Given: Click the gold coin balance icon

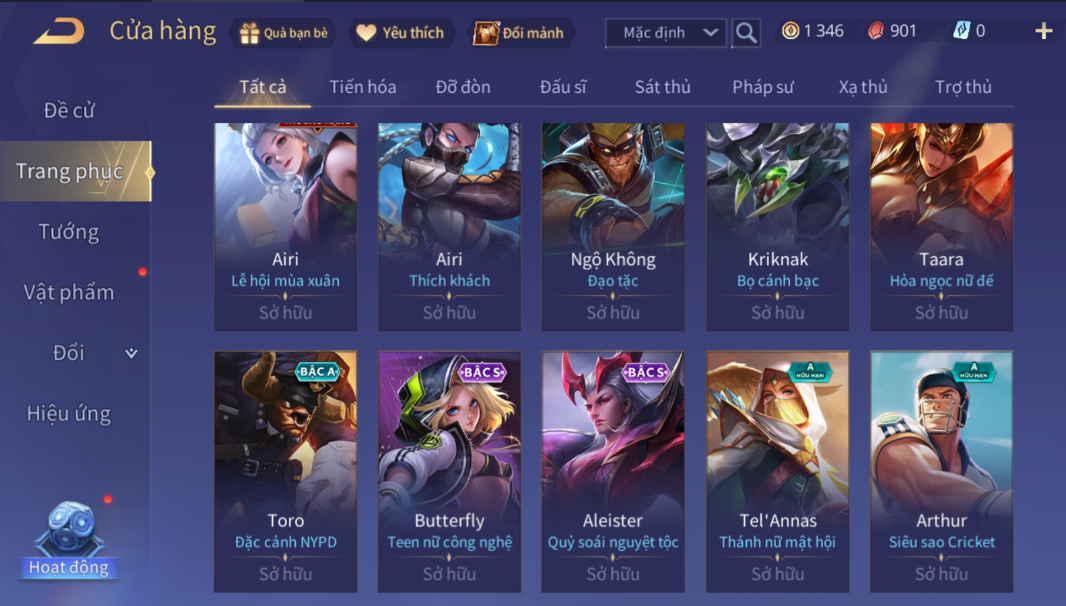Looking at the screenshot, I should click(x=790, y=31).
